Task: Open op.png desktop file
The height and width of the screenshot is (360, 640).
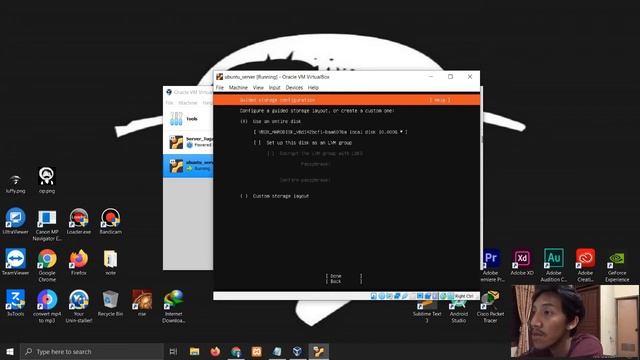Action: [47, 180]
